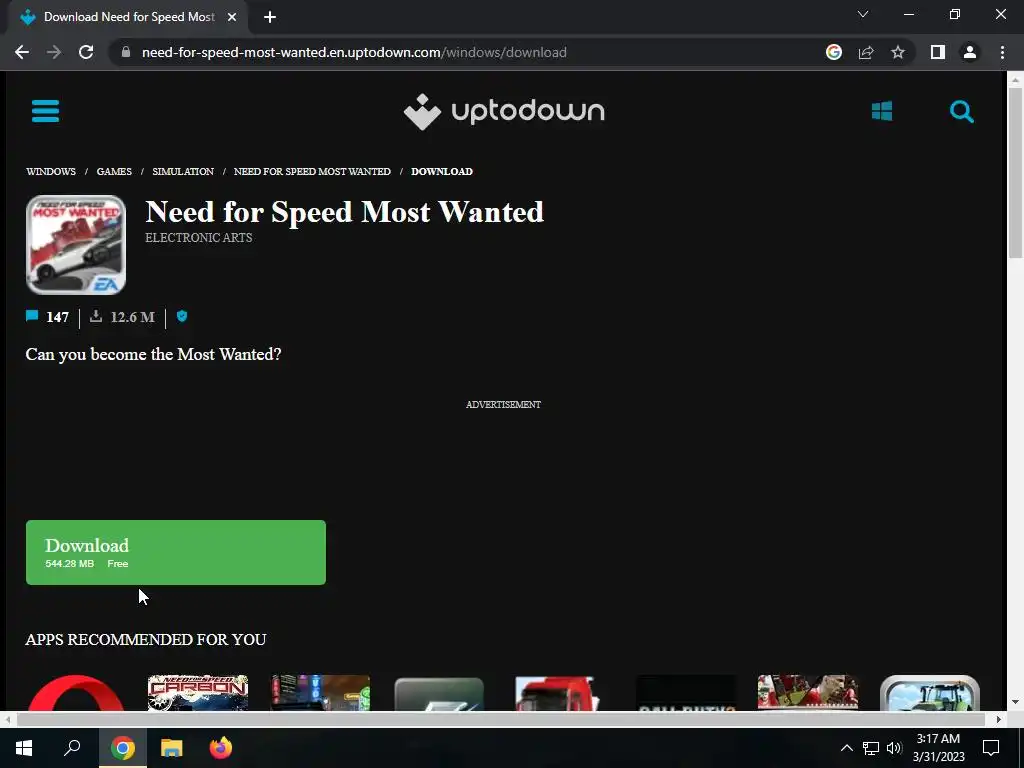View site info via the padlock icon
This screenshot has height=768, width=1024.
[126, 52]
